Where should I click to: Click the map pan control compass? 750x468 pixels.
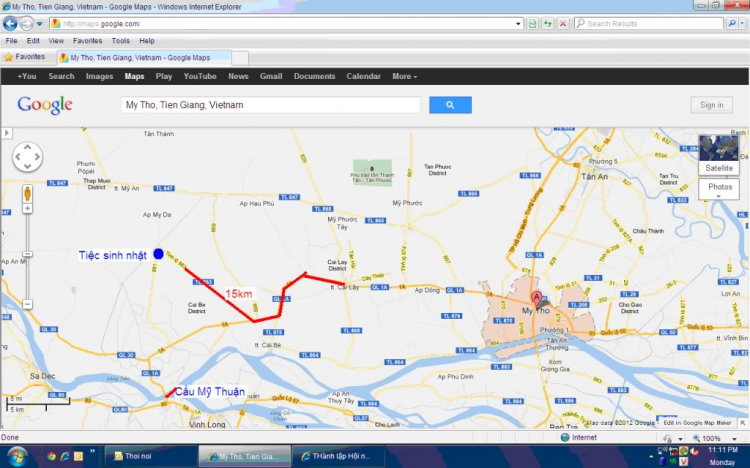27,156
